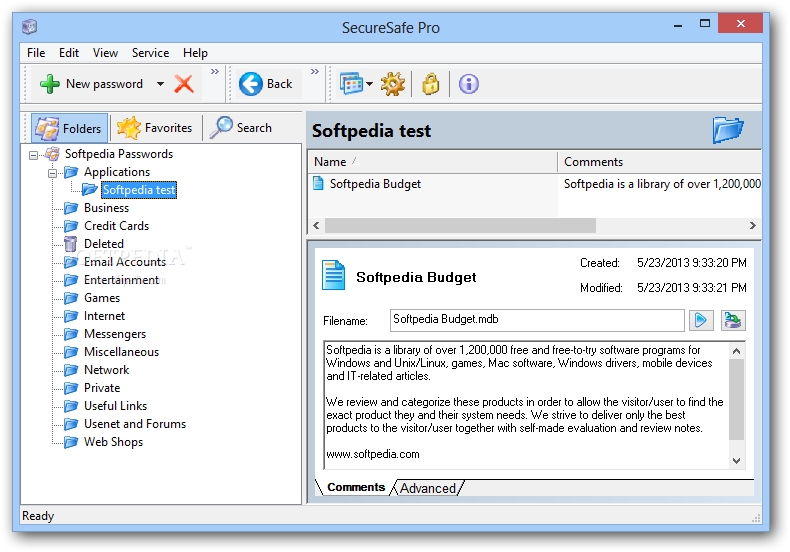790x552 pixels.
Task: Select the Softpedia Passwords root item
Action: point(119,154)
